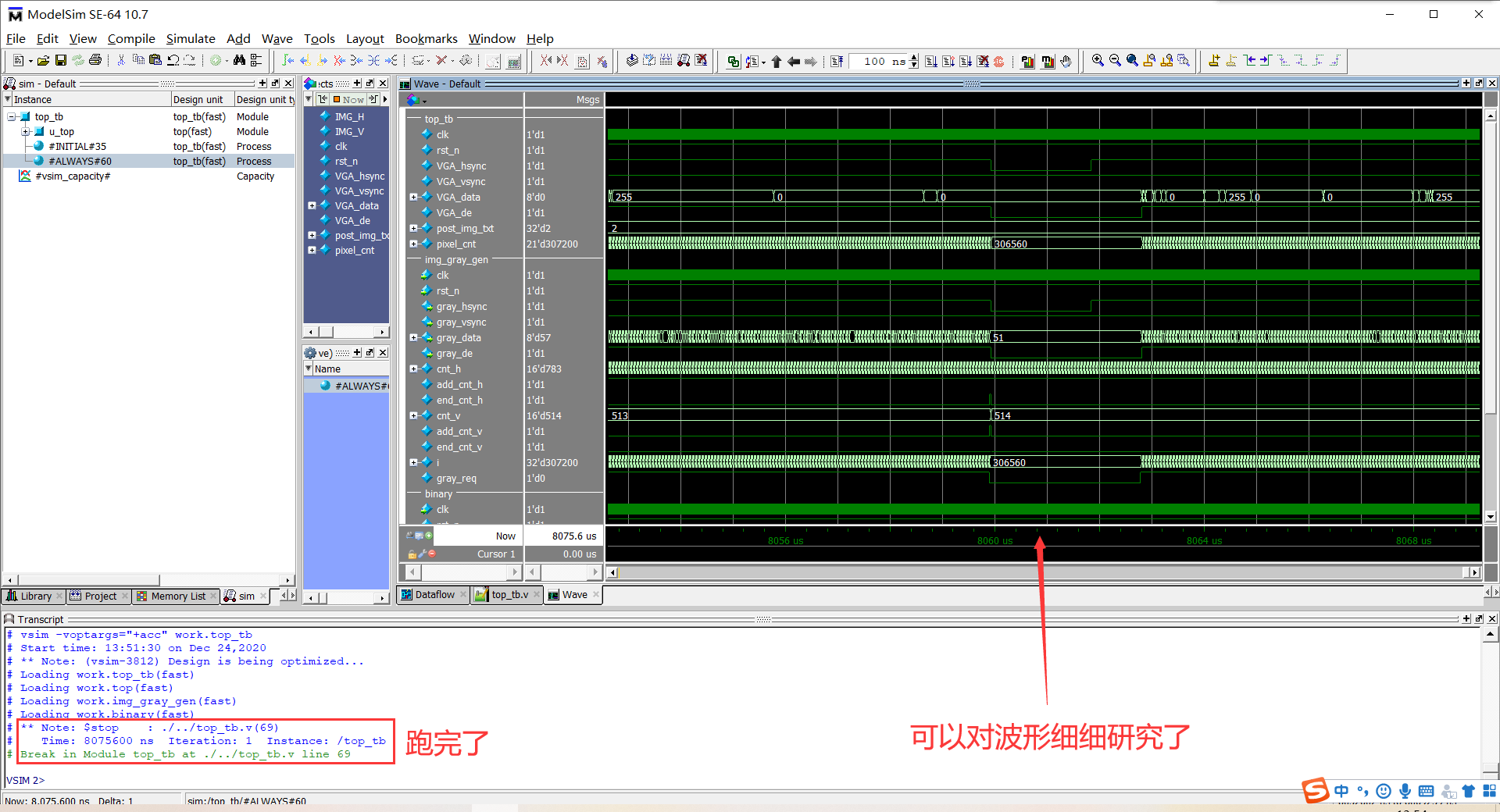Click the add (+) button on the Objects pane header
The height and width of the screenshot is (812, 1500).
pyautogui.click(x=356, y=83)
